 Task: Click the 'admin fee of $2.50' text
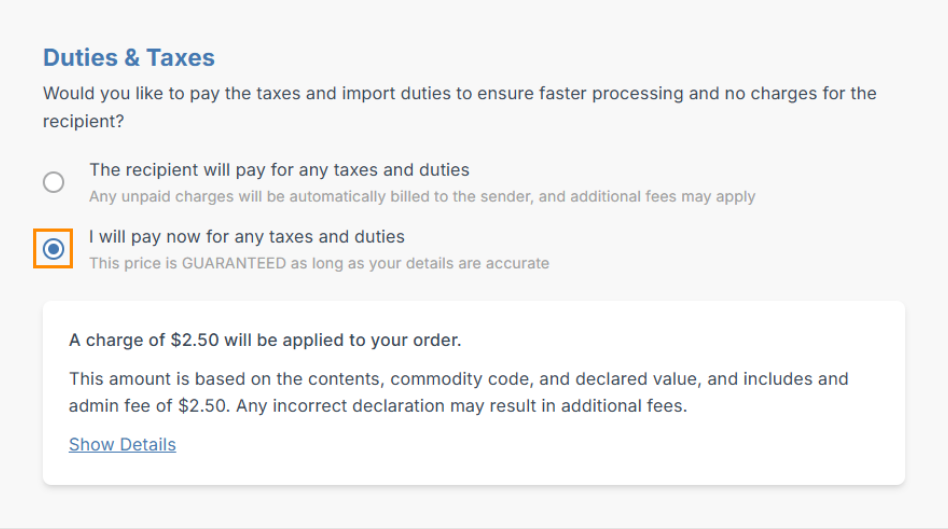pyautogui.click(x=145, y=407)
